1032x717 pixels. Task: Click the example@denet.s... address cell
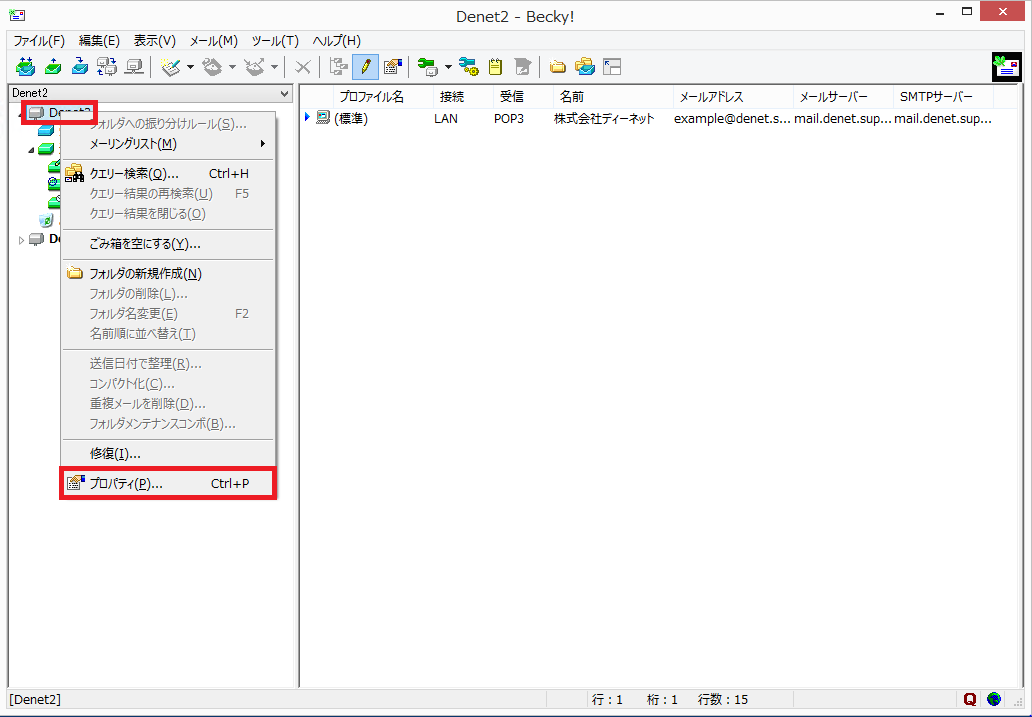pos(732,119)
